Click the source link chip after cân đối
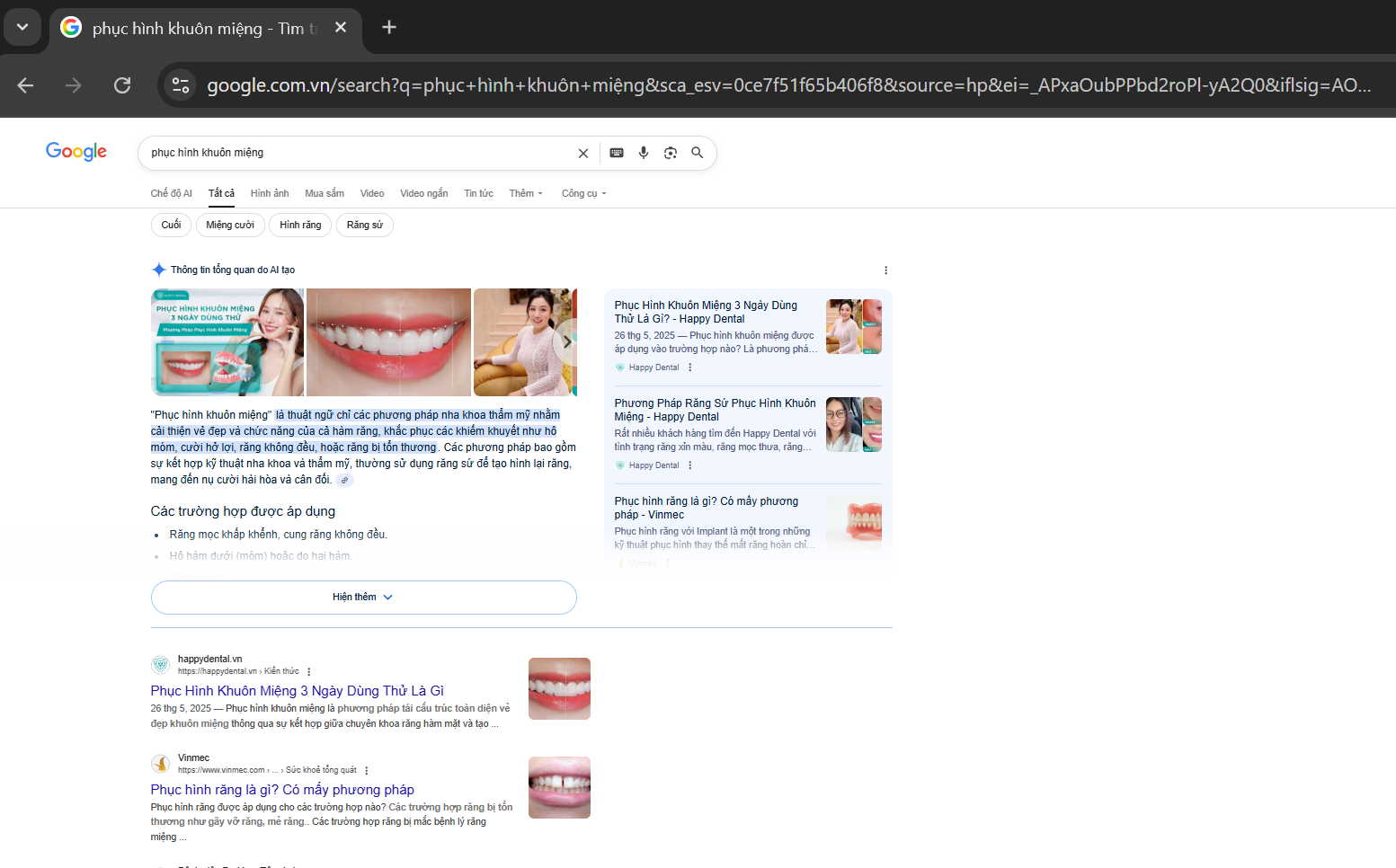Screen dimensions: 1396x868 pyautogui.click(x=345, y=481)
